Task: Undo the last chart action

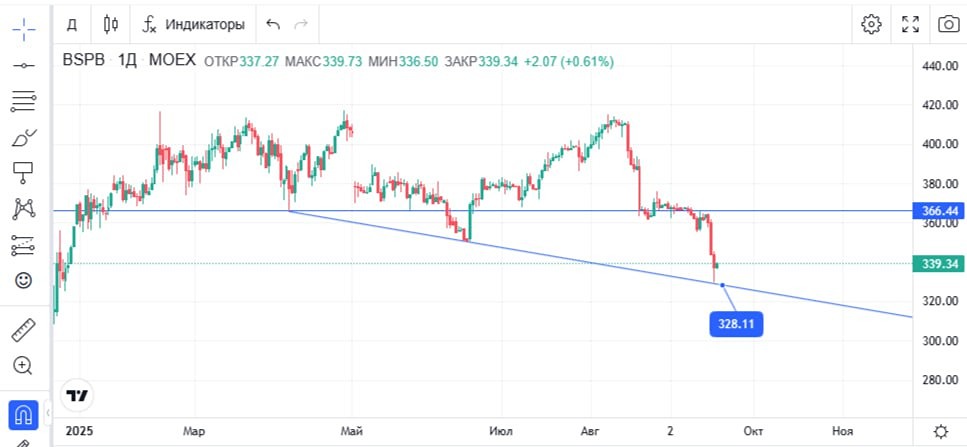Action: [x=273, y=25]
